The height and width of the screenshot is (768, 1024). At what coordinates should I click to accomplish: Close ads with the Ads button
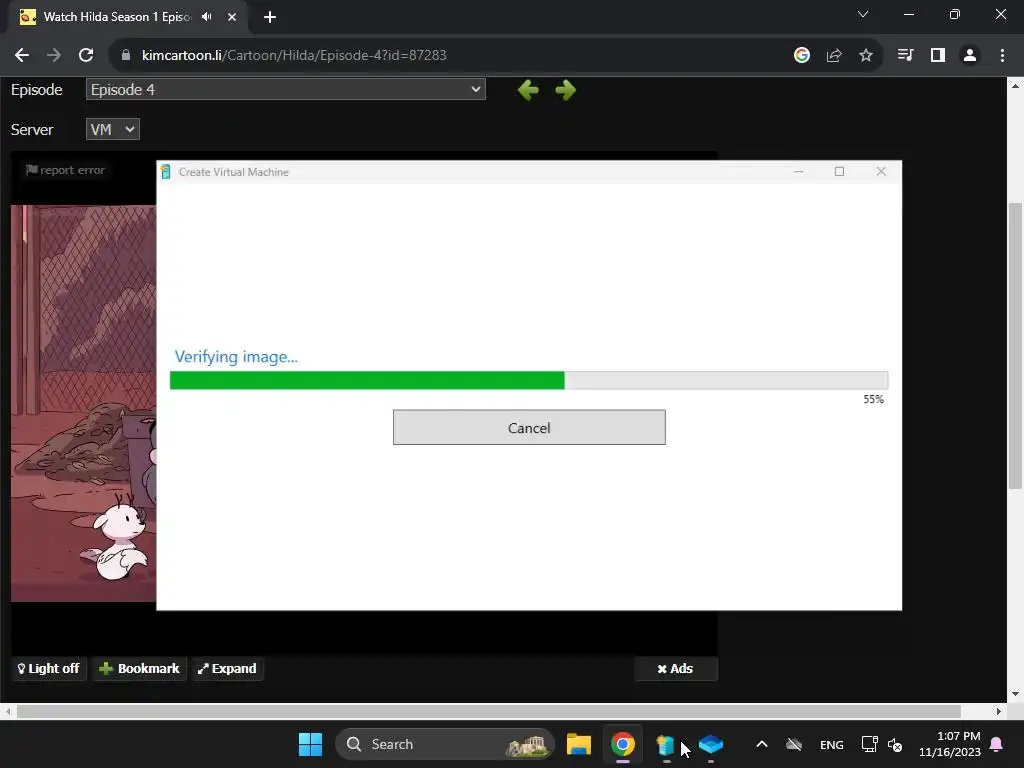click(x=675, y=668)
